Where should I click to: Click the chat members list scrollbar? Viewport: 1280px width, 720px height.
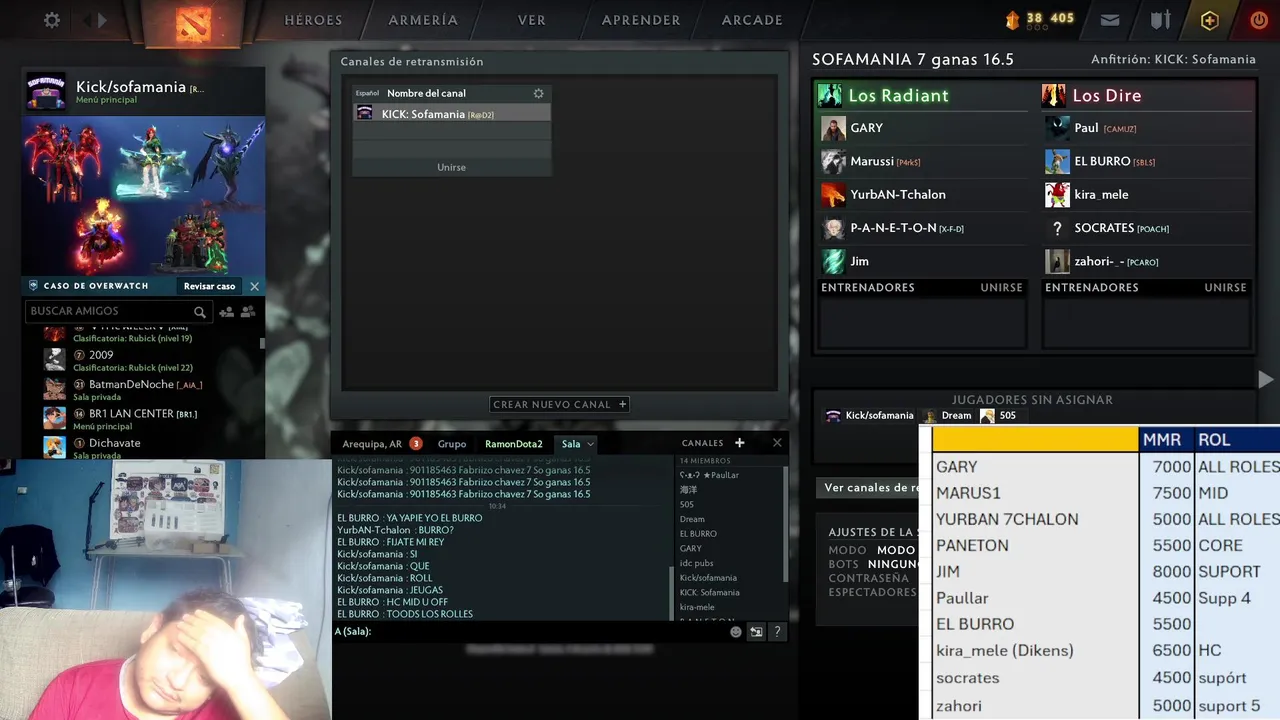[784, 525]
